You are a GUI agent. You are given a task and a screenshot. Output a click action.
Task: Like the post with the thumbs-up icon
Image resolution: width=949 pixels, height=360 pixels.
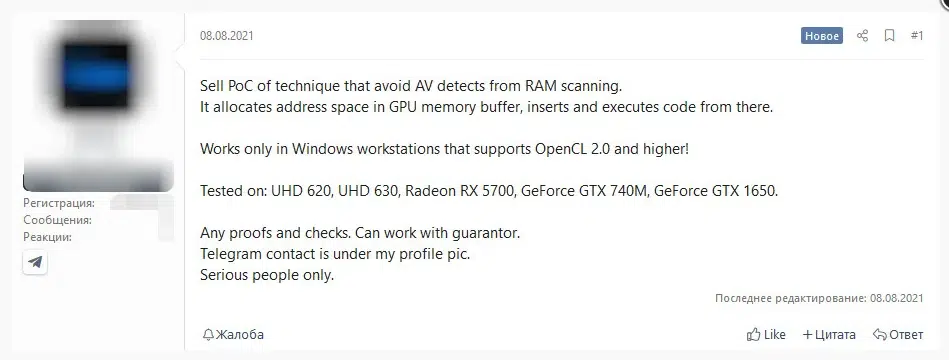tap(753, 334)
